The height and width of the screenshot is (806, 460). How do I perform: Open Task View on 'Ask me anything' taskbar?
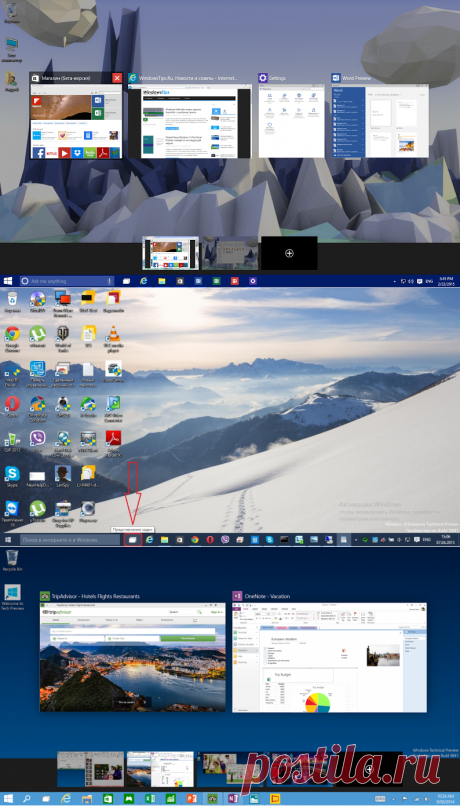click(126, 281)
